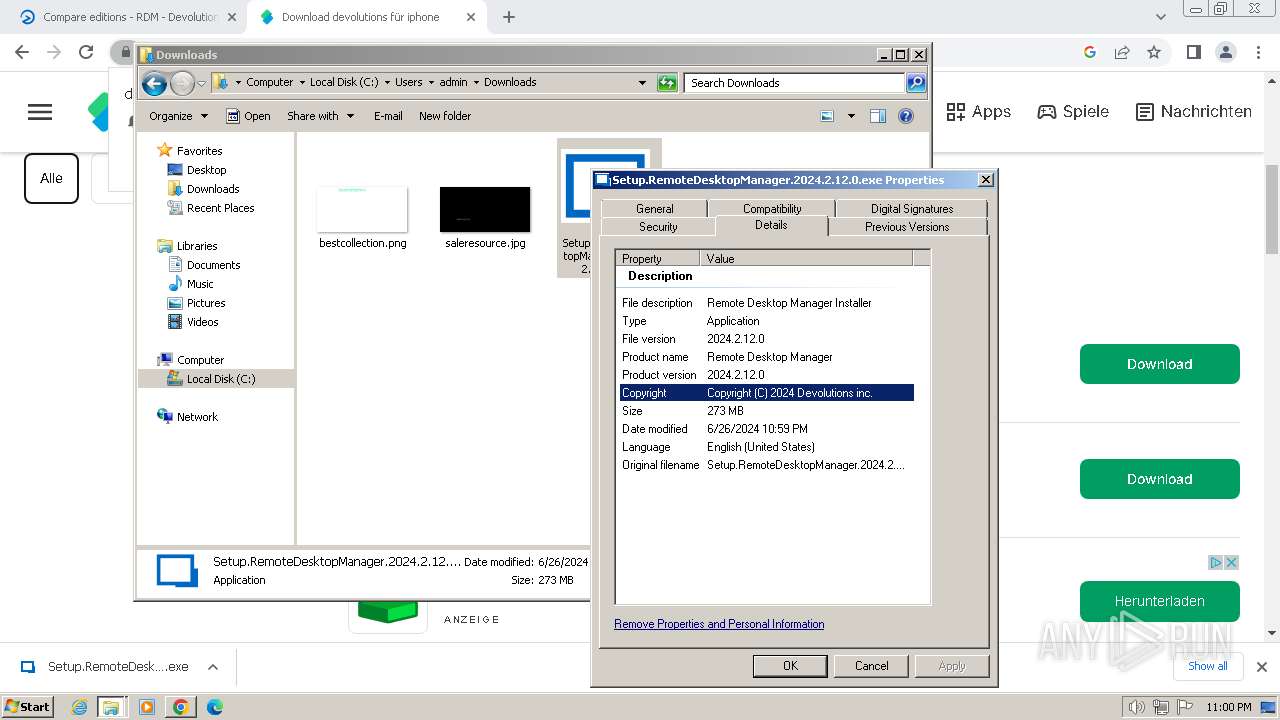Expand address bar history dropdown
1280x720 pixels.
pos(642,83)
